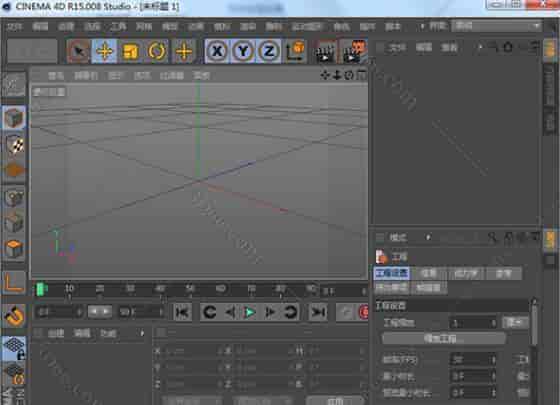The image size is (560, 405).
Task: Jump to previous keyframe
Action: coord(210,312)
